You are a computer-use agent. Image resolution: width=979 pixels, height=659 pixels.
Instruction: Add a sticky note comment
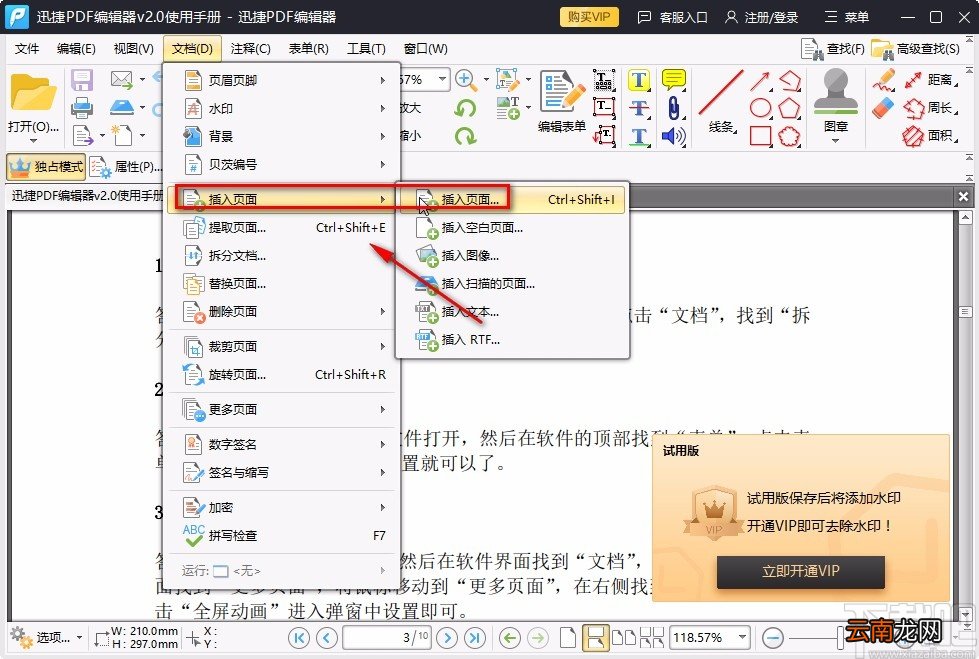[x=673, y=80]
